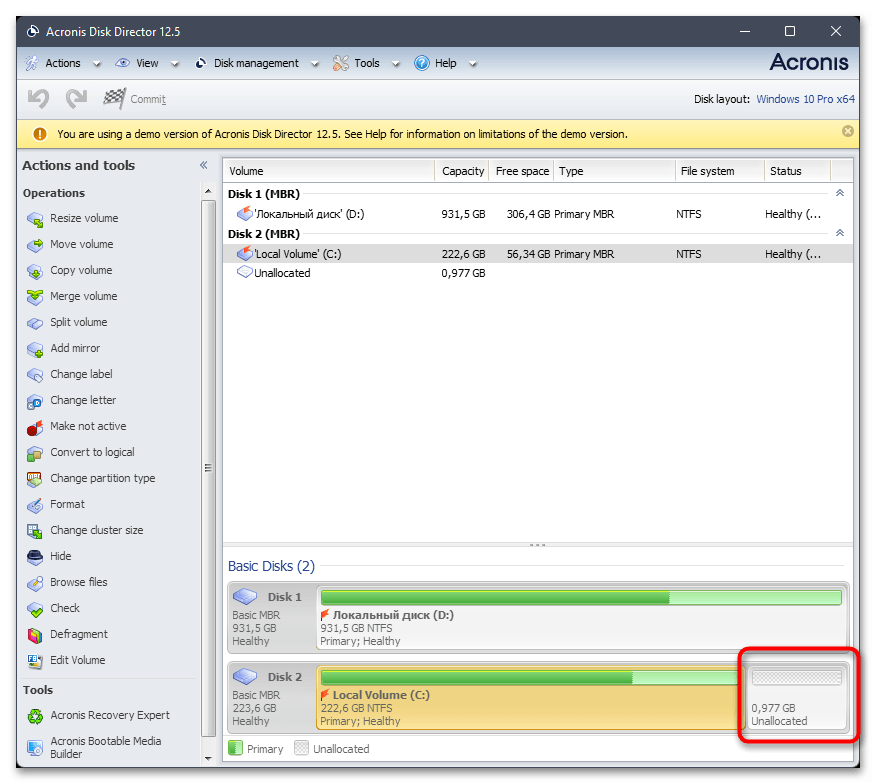
Task: Click the Windows 10 Pro x64 link
Action: click(805, 99)
